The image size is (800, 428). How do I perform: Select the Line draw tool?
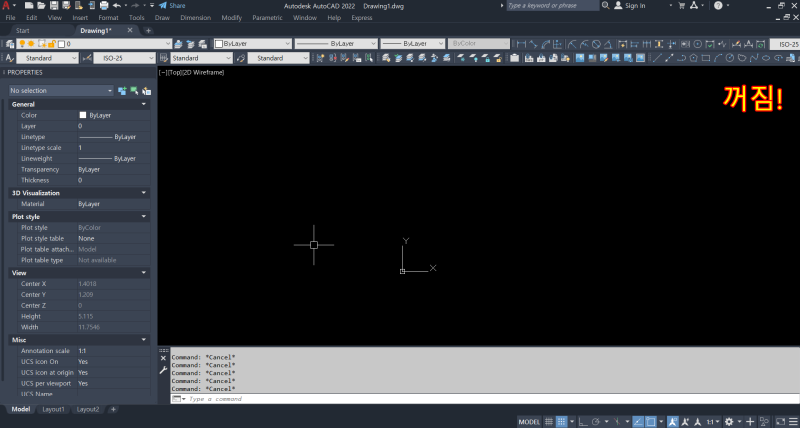658,58
